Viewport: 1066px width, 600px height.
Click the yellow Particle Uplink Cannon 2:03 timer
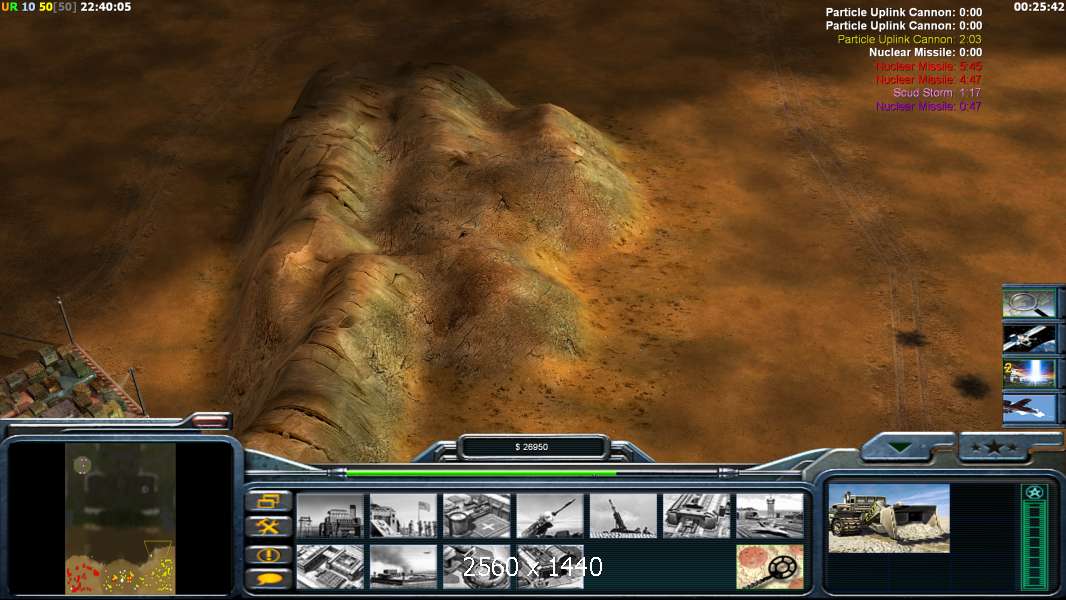click(x=909, y=39)
